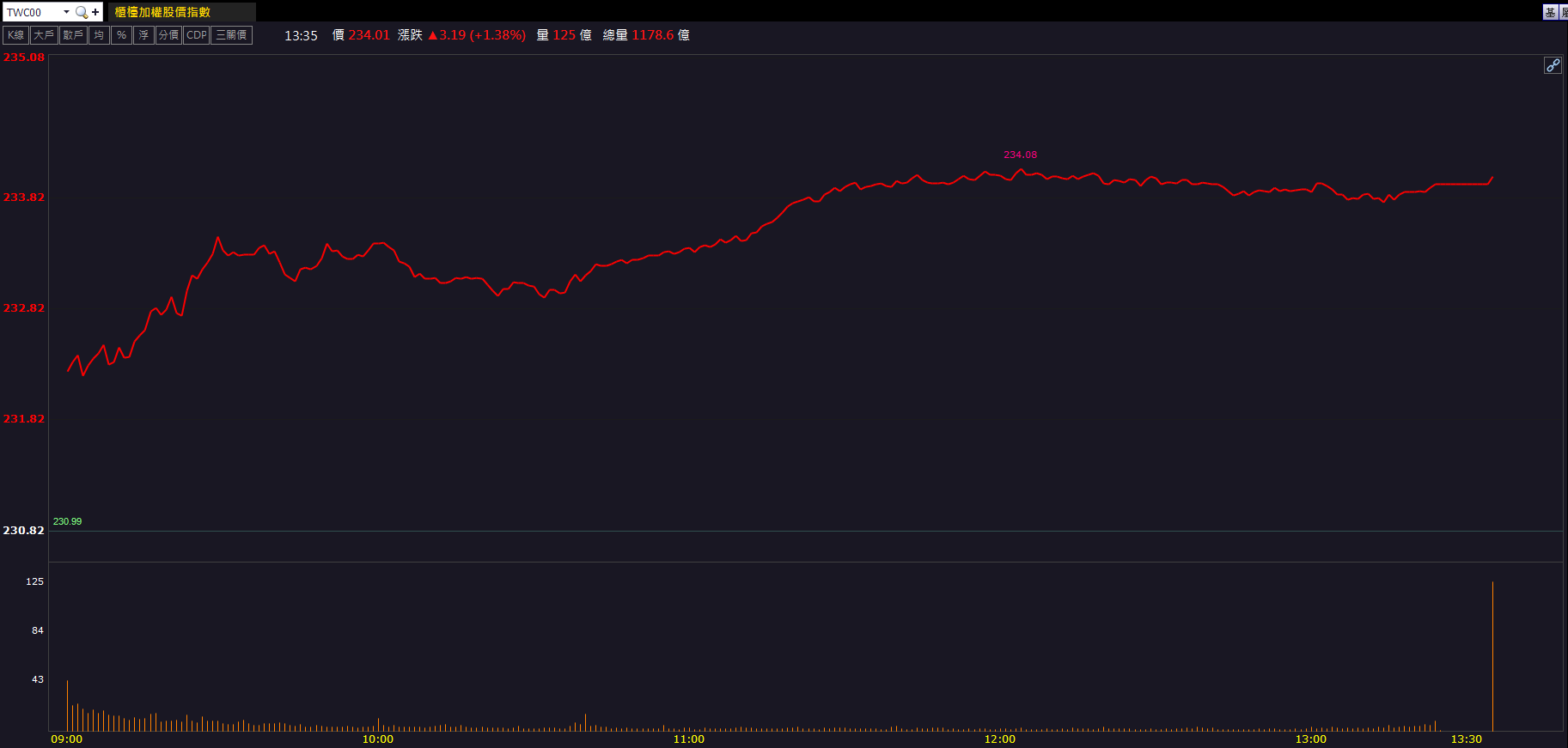Click the magnifier search icon beside TWC00
The width and height of the screenshot is (1568, 748).
point(82,12)
